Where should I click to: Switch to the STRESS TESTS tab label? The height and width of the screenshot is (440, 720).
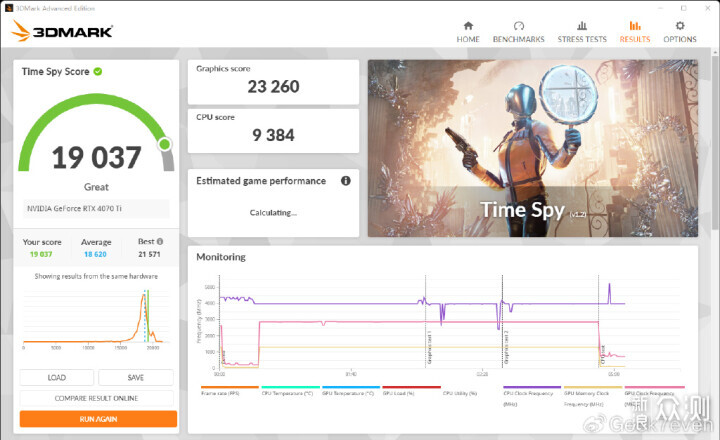[582, 39]
